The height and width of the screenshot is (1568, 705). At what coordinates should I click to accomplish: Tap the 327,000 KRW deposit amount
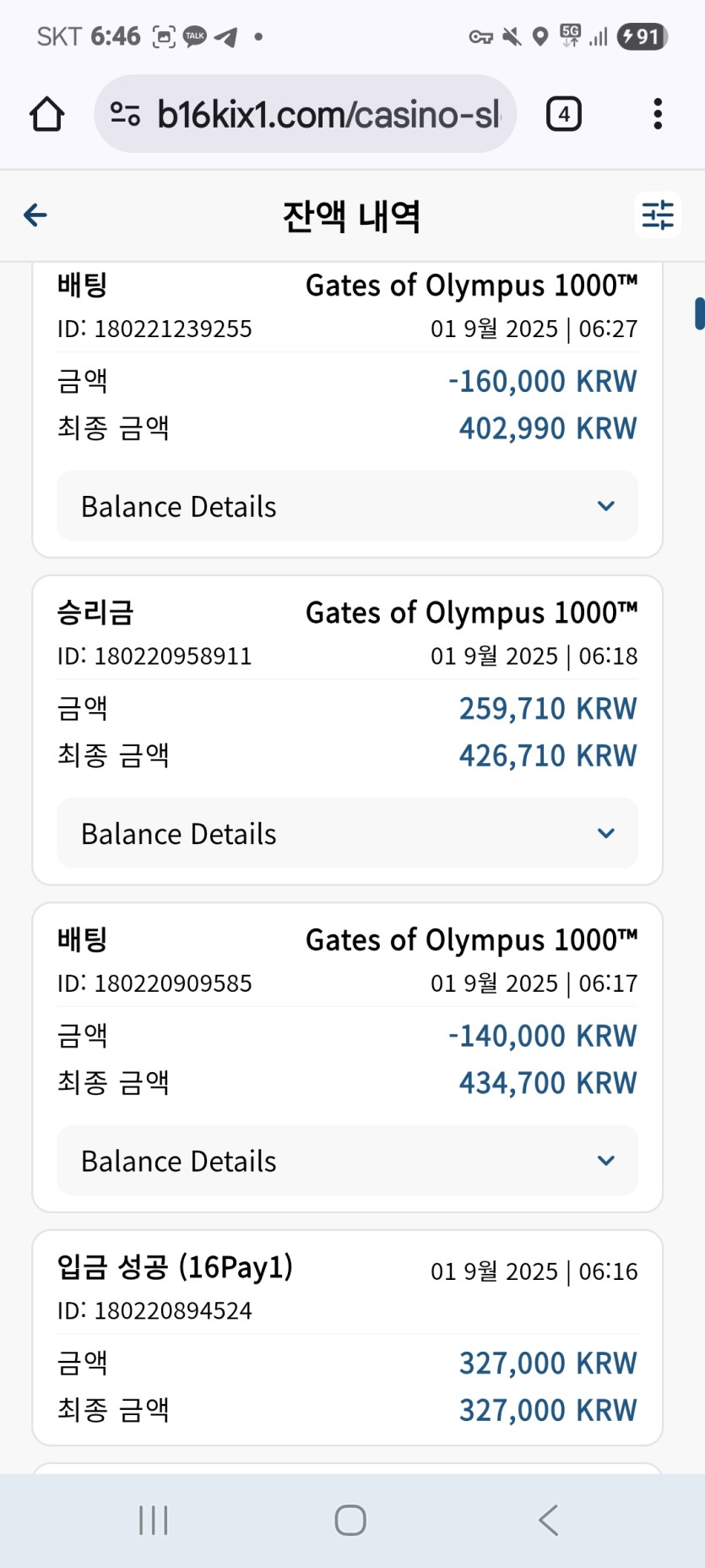pyautogui.click(x=548, y=1363)
